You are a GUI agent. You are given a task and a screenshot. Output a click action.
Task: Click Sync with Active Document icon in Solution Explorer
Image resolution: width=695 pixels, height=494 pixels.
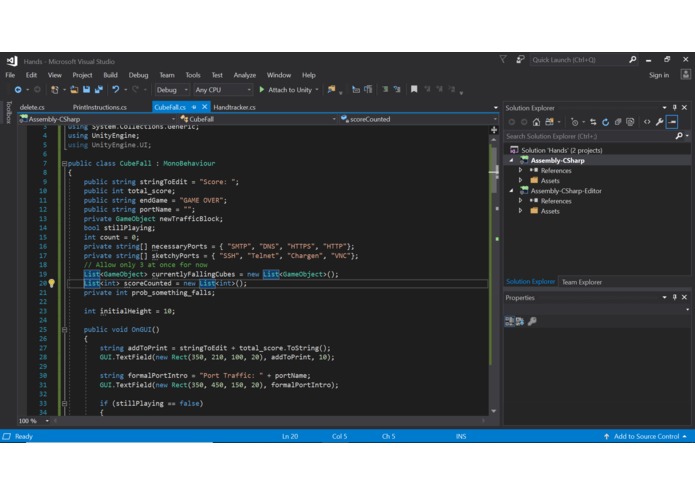pos(593,122)
